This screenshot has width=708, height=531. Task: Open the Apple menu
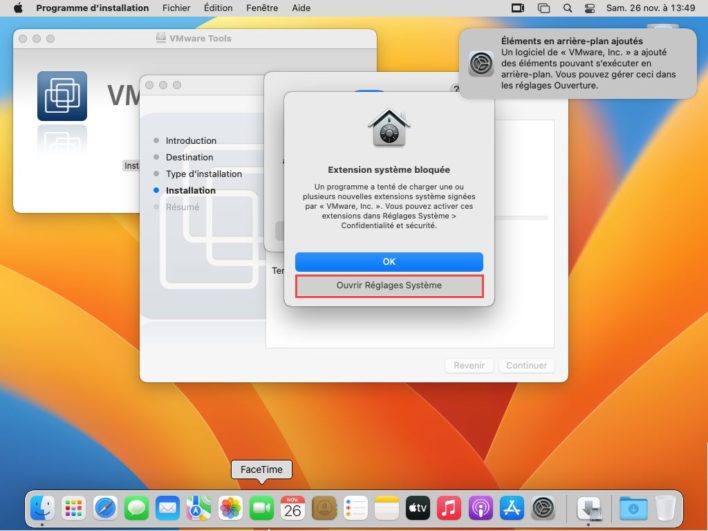tap(17, 8)
